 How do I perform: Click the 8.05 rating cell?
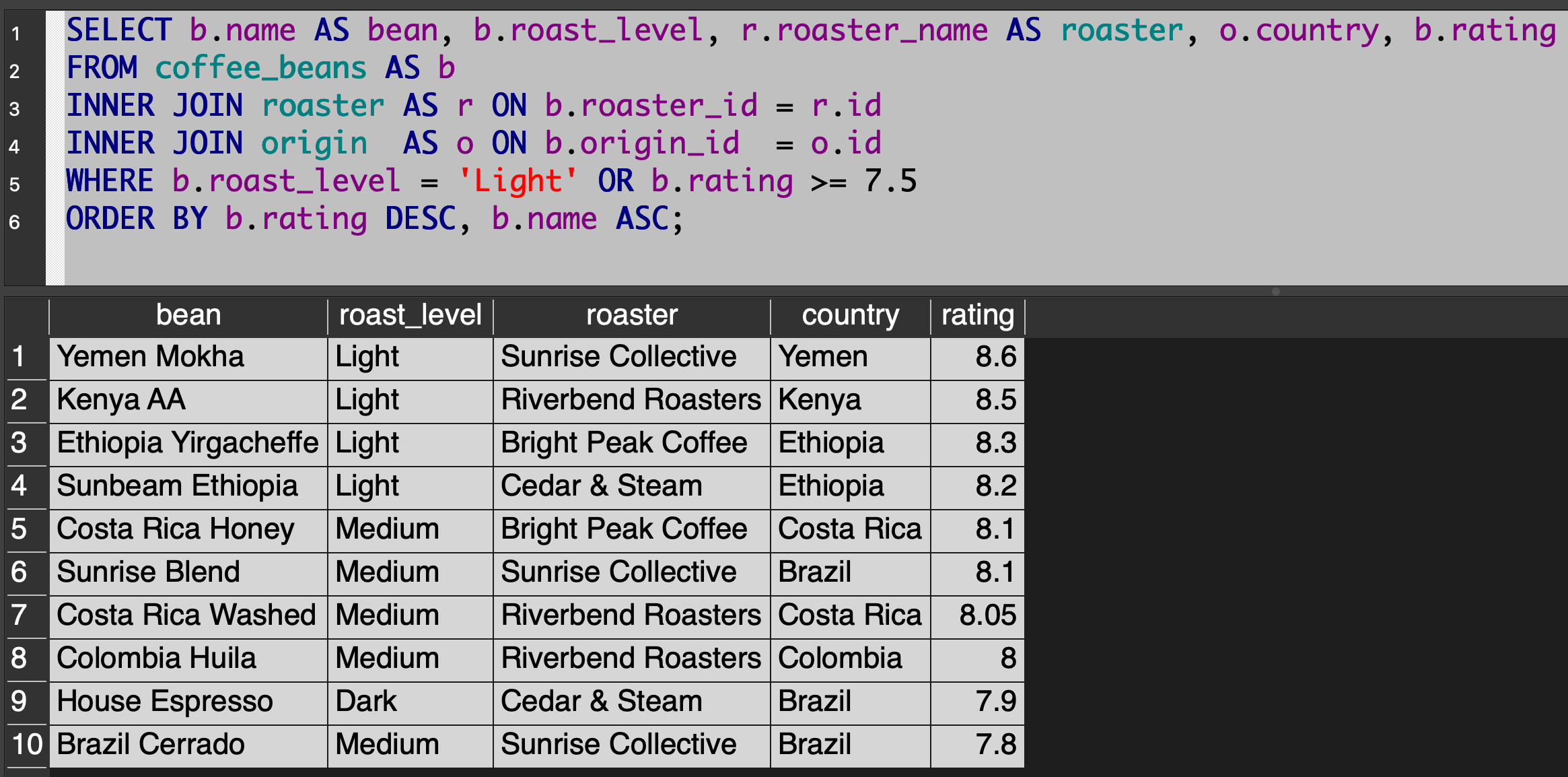(987, 615)
